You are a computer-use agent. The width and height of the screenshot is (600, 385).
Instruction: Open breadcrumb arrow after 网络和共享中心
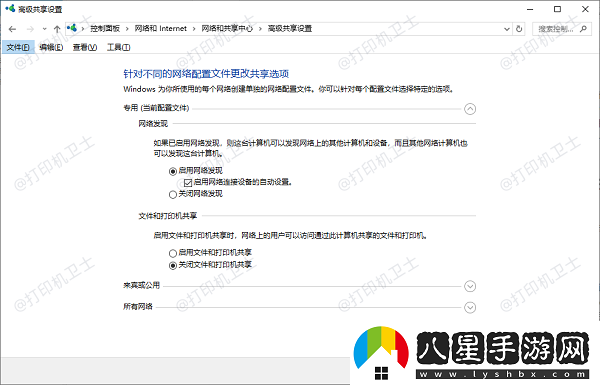click(260, 29)
